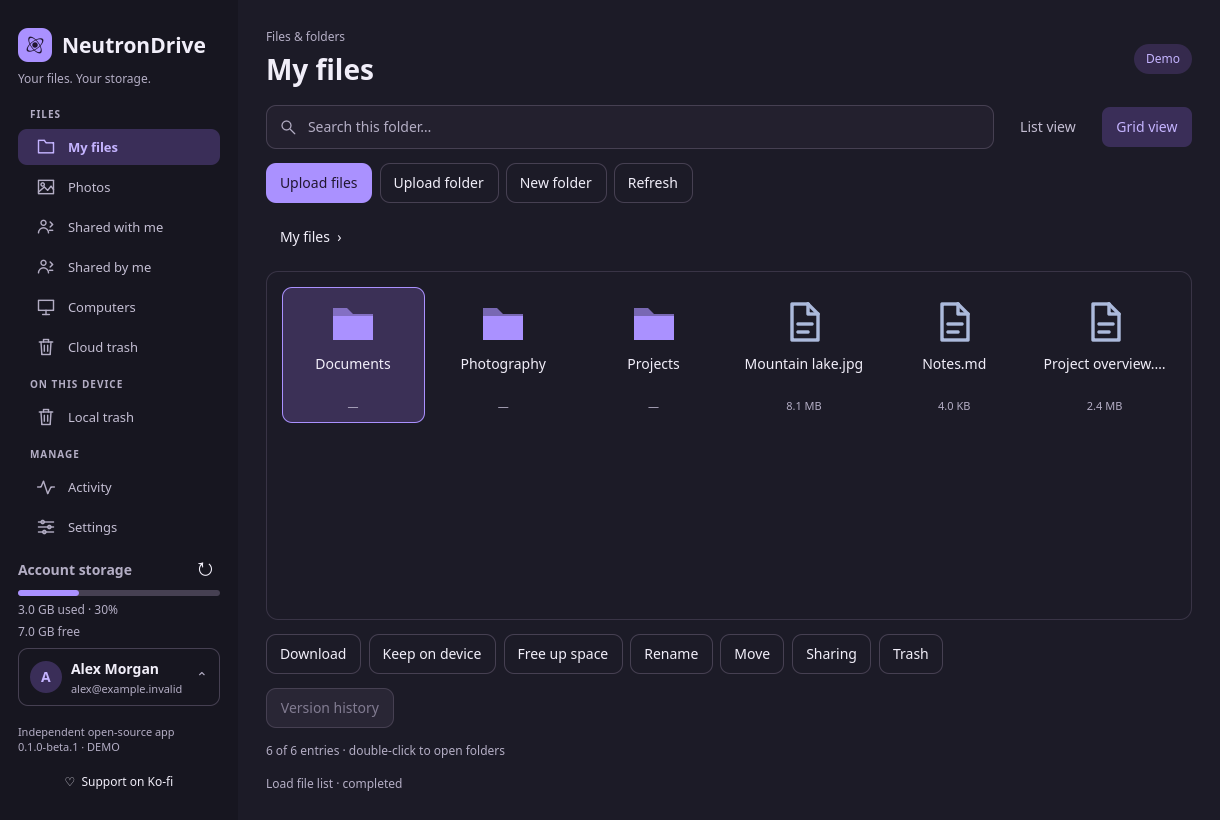Click the Local trash bin icon

(46, 417)
